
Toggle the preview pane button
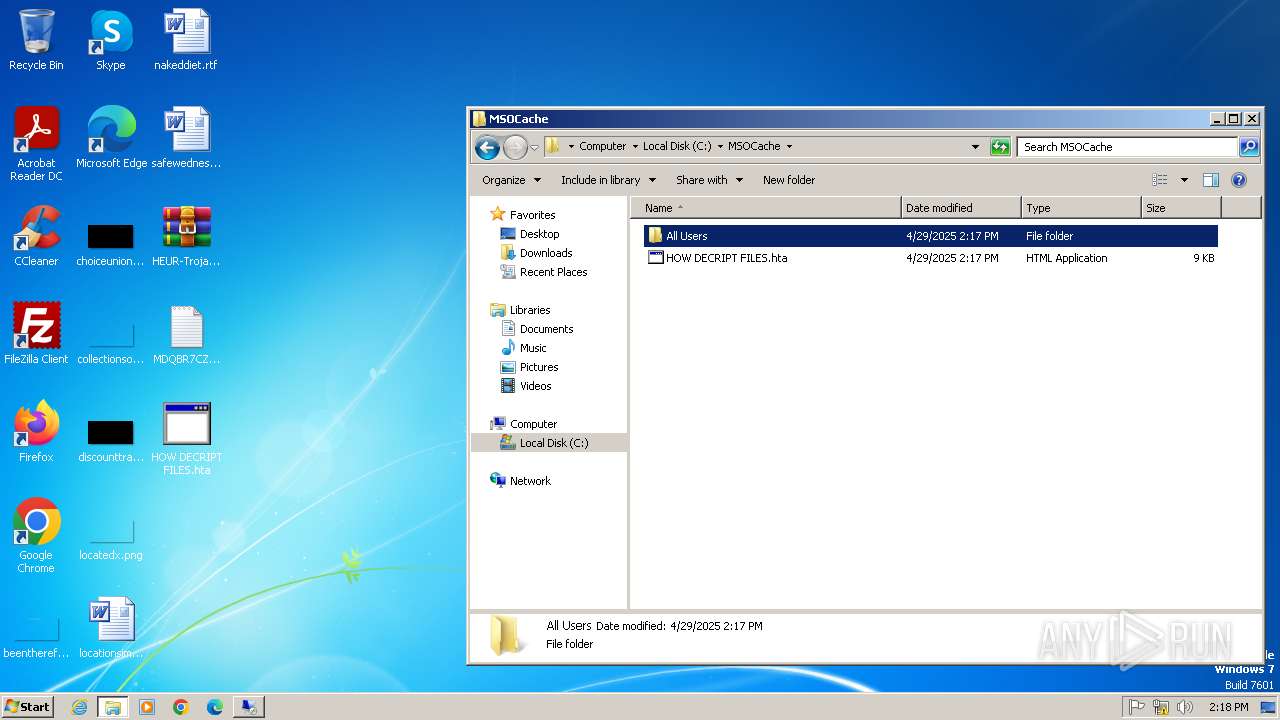pyautogui.click(x=1210, y=180)
